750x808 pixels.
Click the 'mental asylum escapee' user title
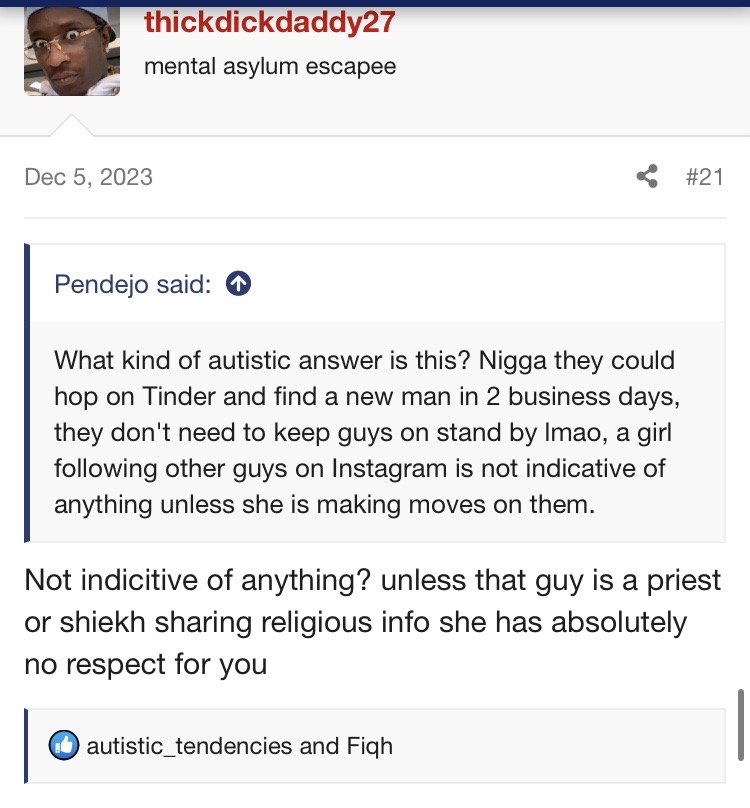pos(270,67)
